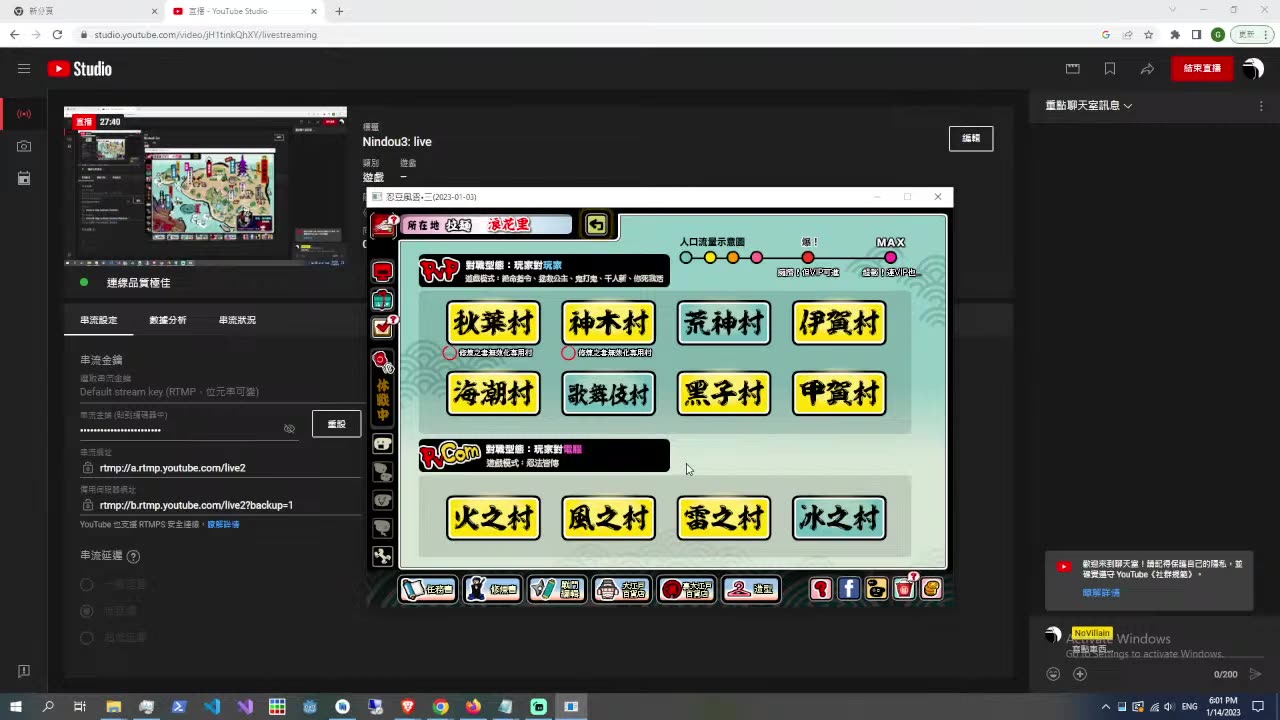
Task: Click the YouTube Studio logo
Action: (80, 69)
